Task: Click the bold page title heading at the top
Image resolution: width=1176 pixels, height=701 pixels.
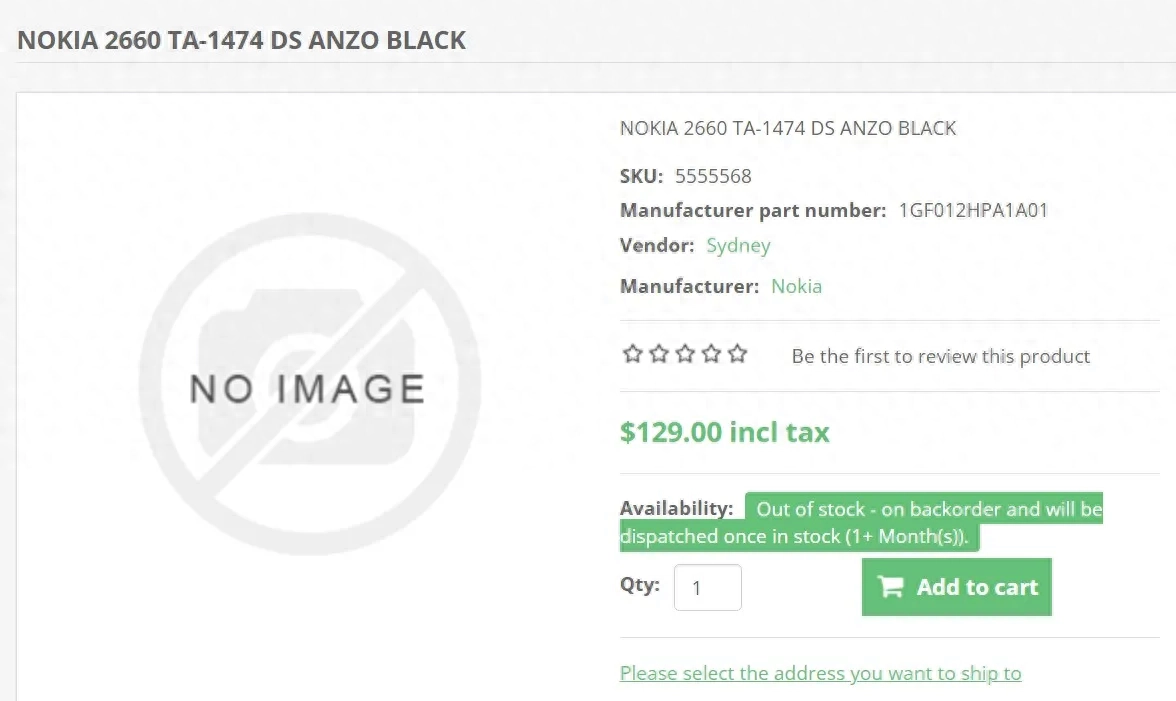Action: click(x=242, y=40)
